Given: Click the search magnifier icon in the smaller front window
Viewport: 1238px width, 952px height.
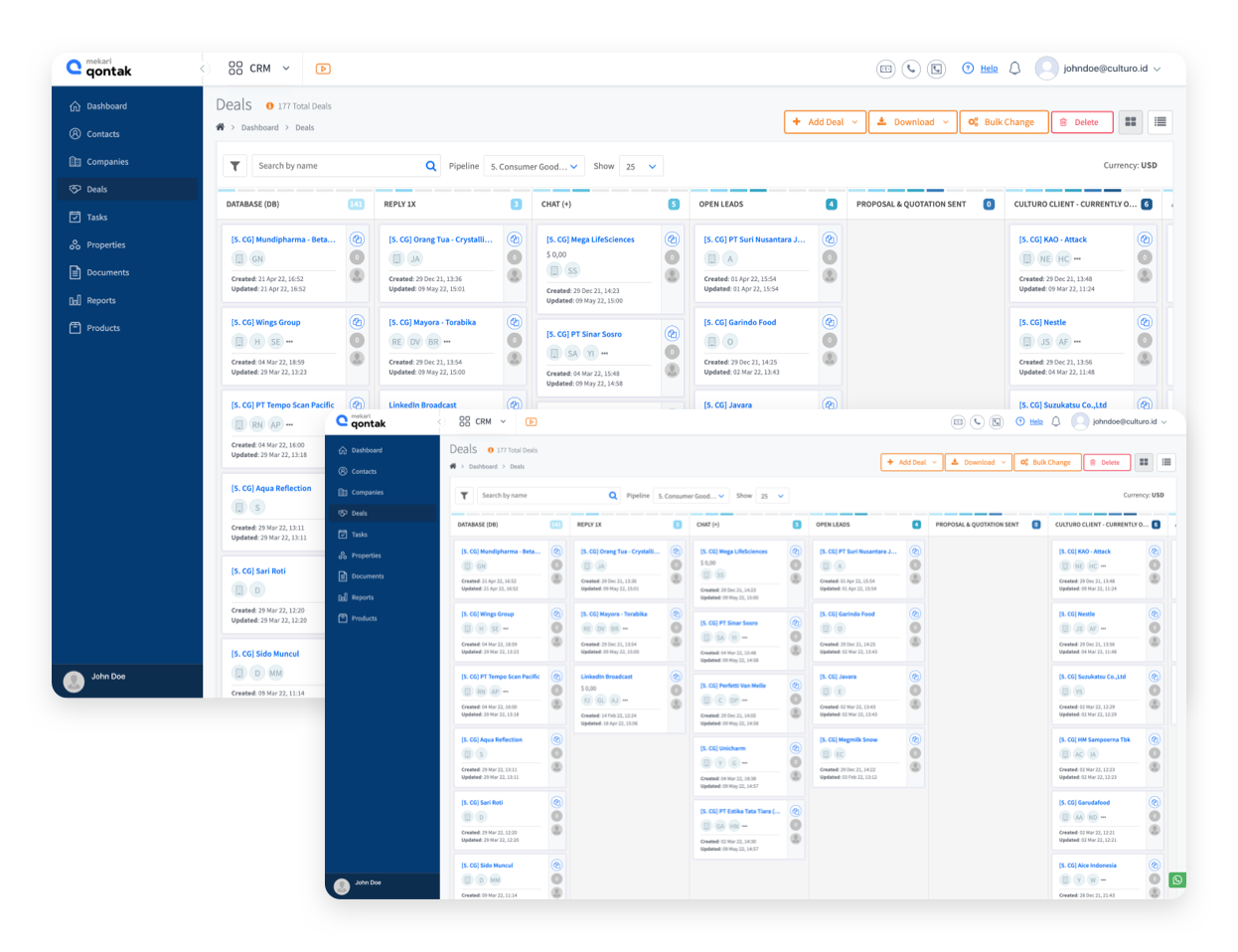Looking at the screenshot, I should 613,495.
